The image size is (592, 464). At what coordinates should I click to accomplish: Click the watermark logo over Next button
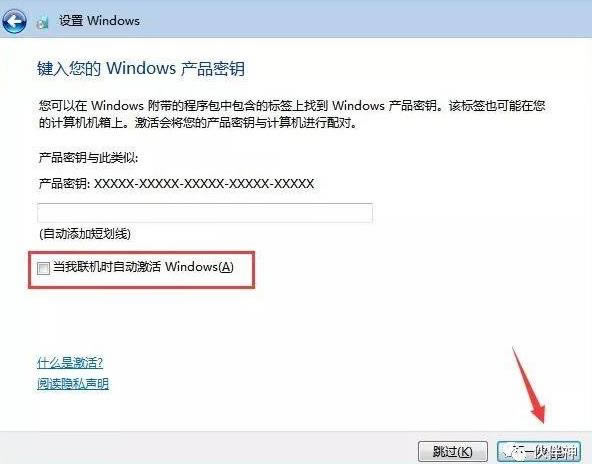(x=516, y=450)
